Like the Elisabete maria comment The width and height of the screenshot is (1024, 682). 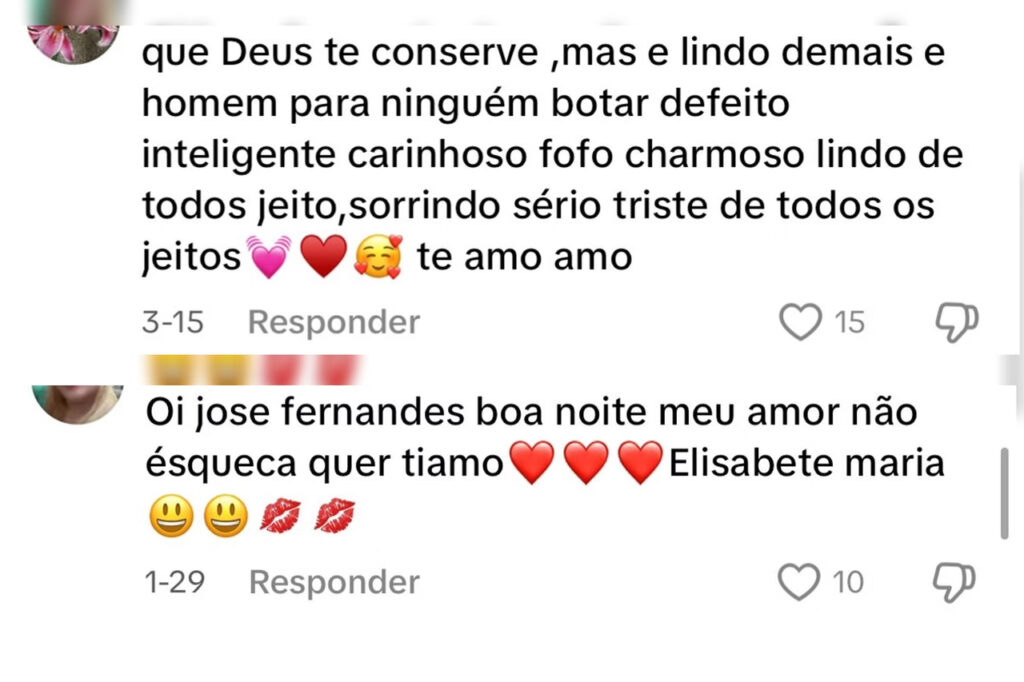pos(798,581)
